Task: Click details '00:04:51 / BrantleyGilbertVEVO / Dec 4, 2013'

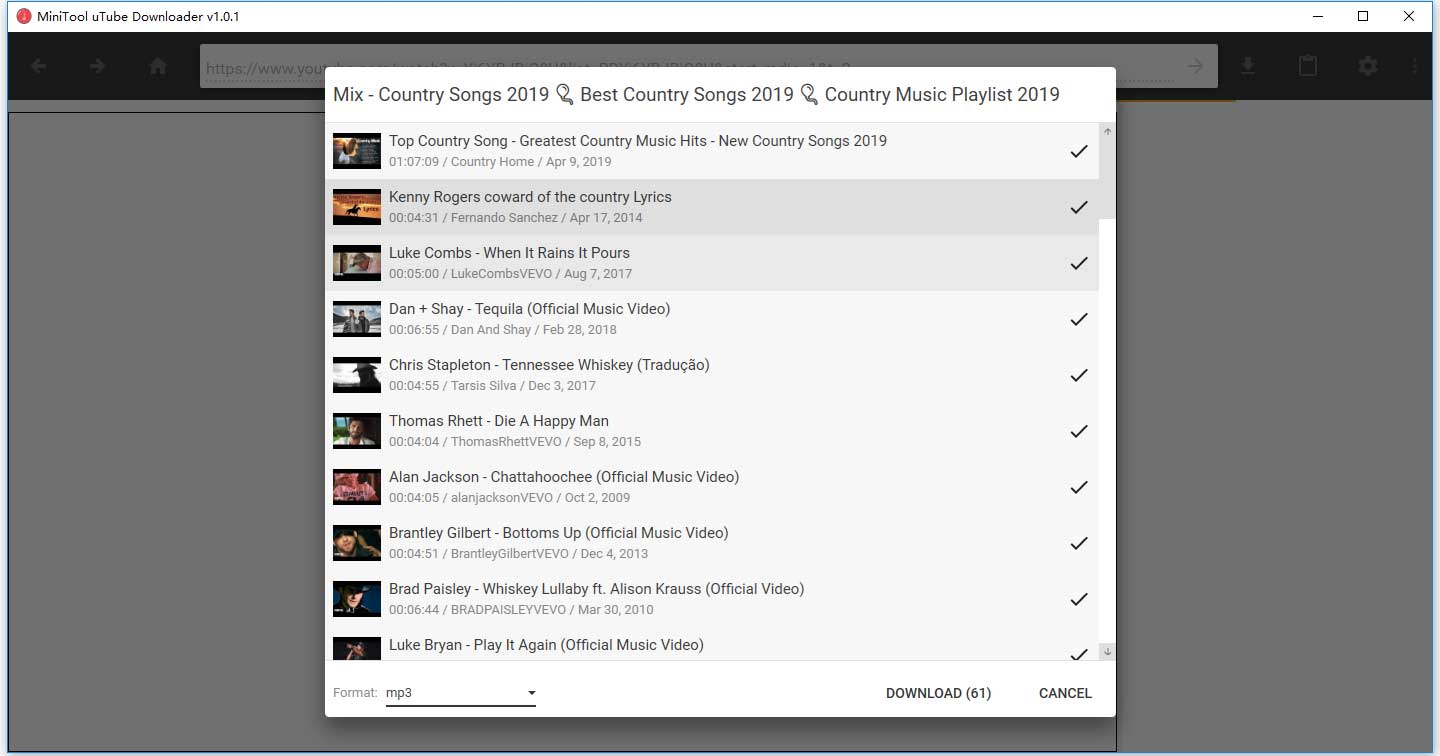Action: 518,554
